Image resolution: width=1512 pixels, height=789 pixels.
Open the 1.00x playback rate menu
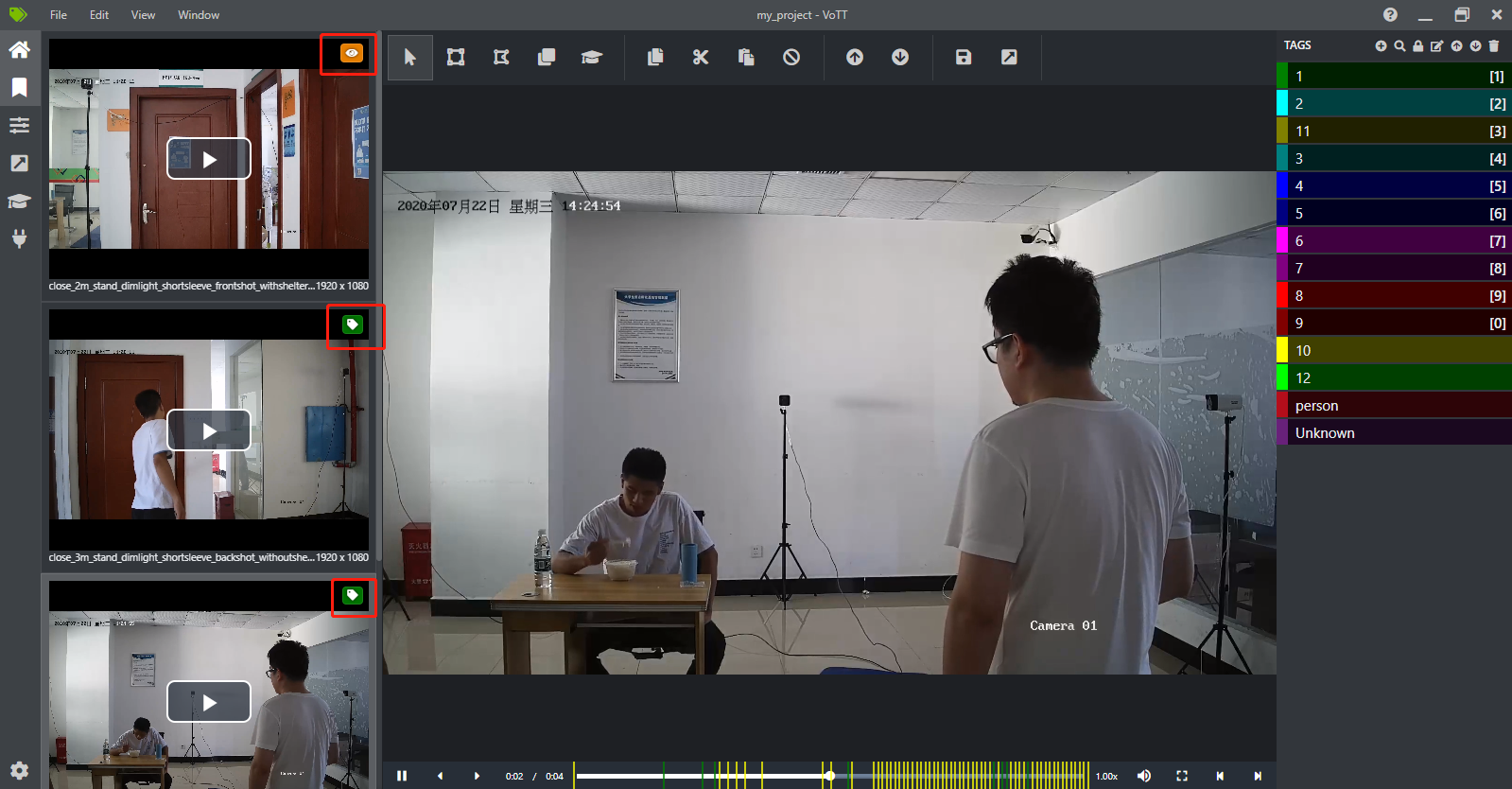click(x=1106, y=776)
